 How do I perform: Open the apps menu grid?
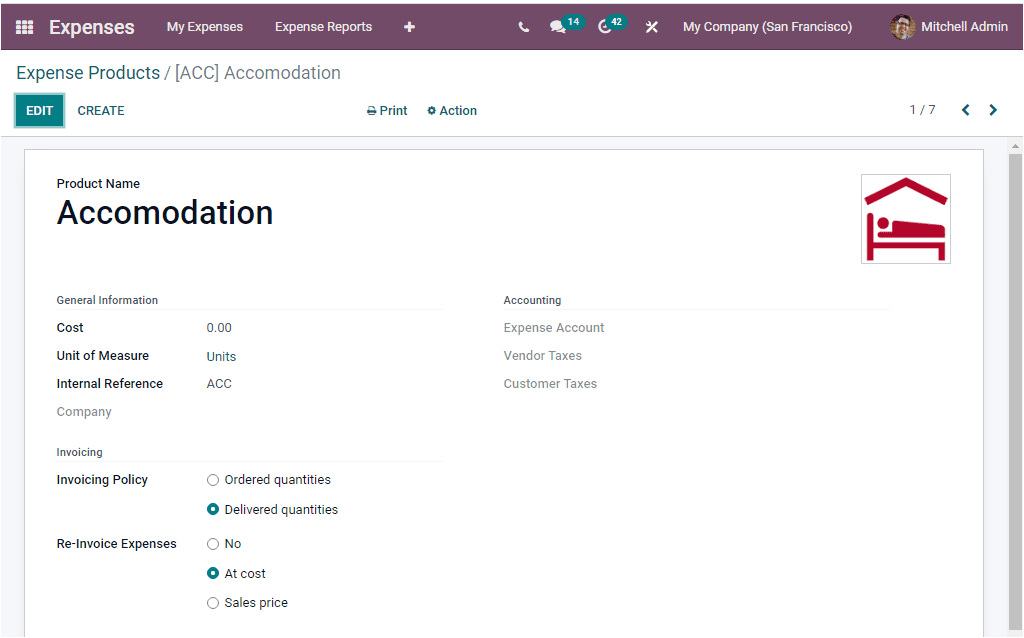coord(23,26)
